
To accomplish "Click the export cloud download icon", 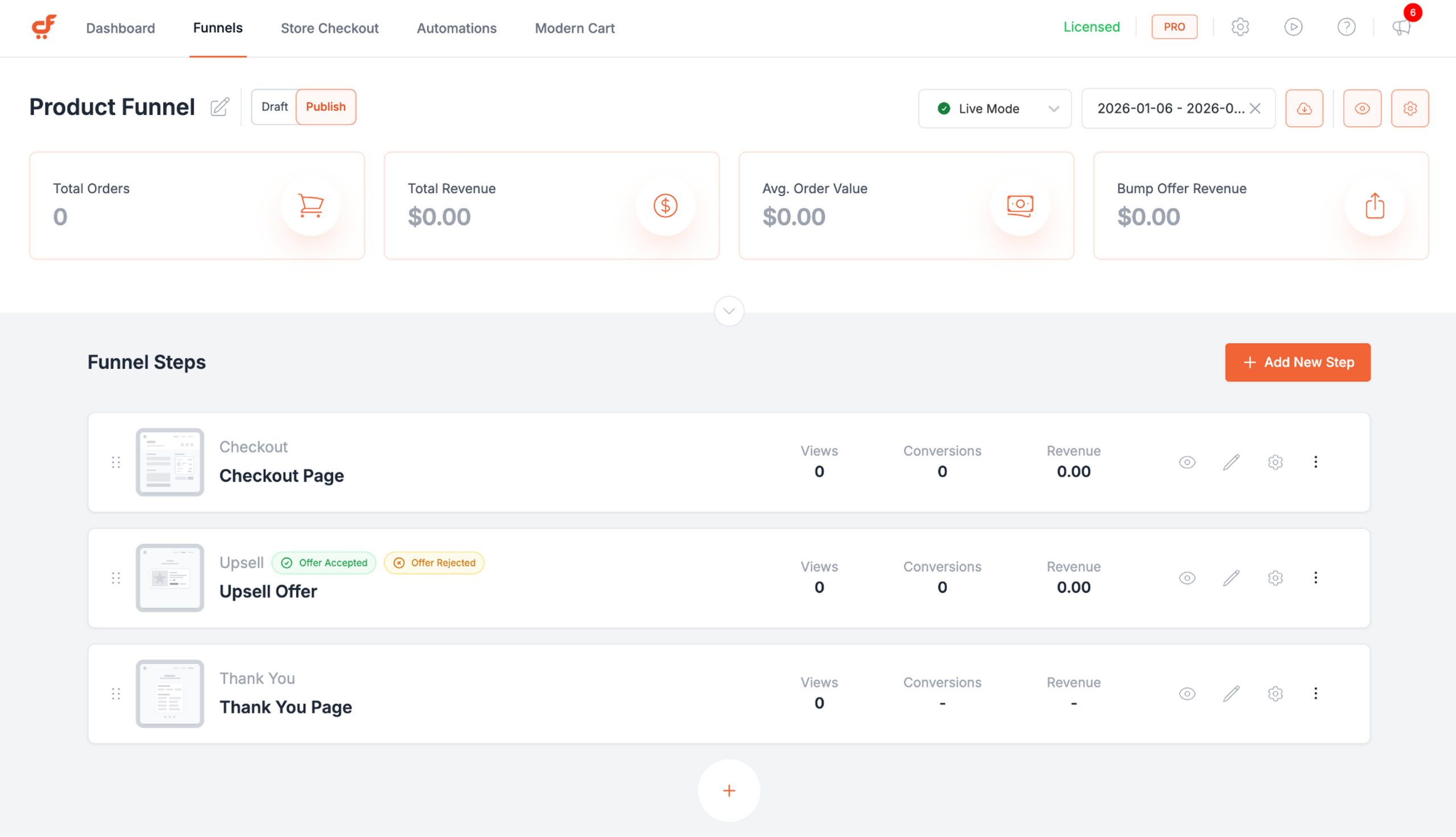I will 1304,108.
